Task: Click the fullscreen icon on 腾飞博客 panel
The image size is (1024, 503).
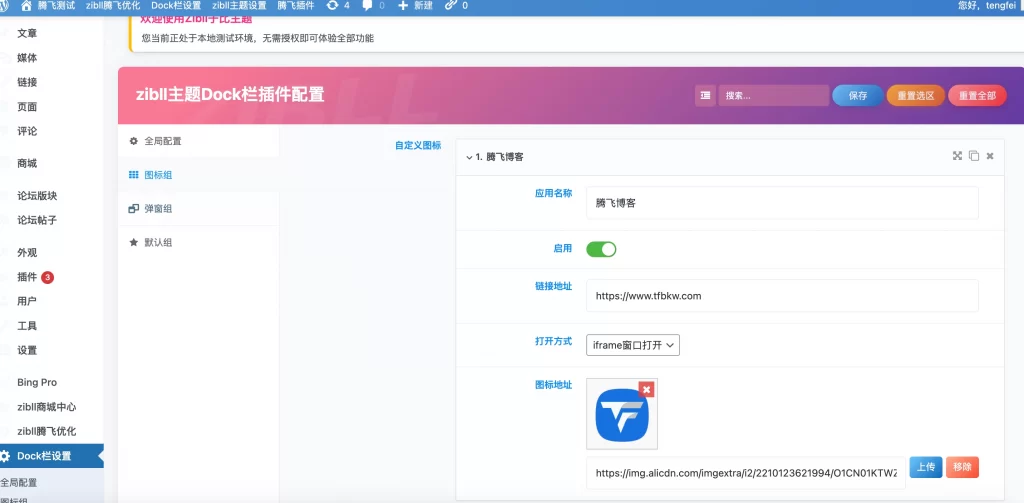Action: pyautogui.click(x=957, y=155)
